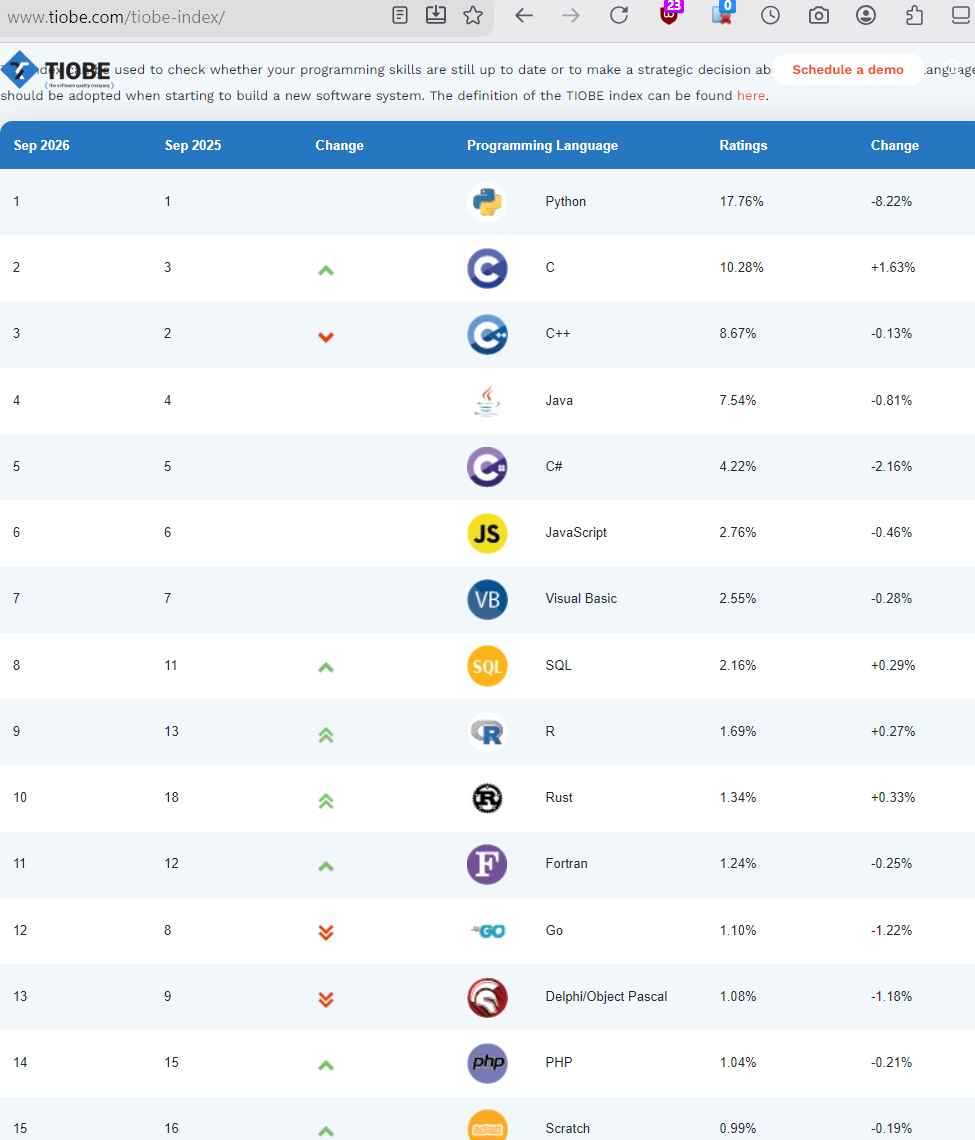Viewport: 975px width, 1140px height.
Task: Click the 1.04% rating for PHP
Action: click(738, 1063)
